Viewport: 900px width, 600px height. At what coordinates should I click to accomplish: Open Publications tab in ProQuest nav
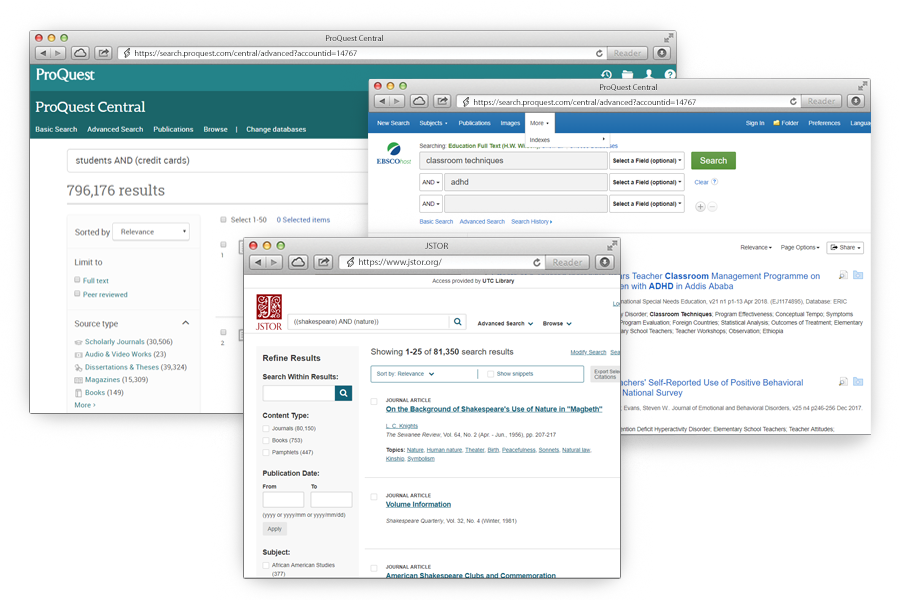[x=173, y=129]
